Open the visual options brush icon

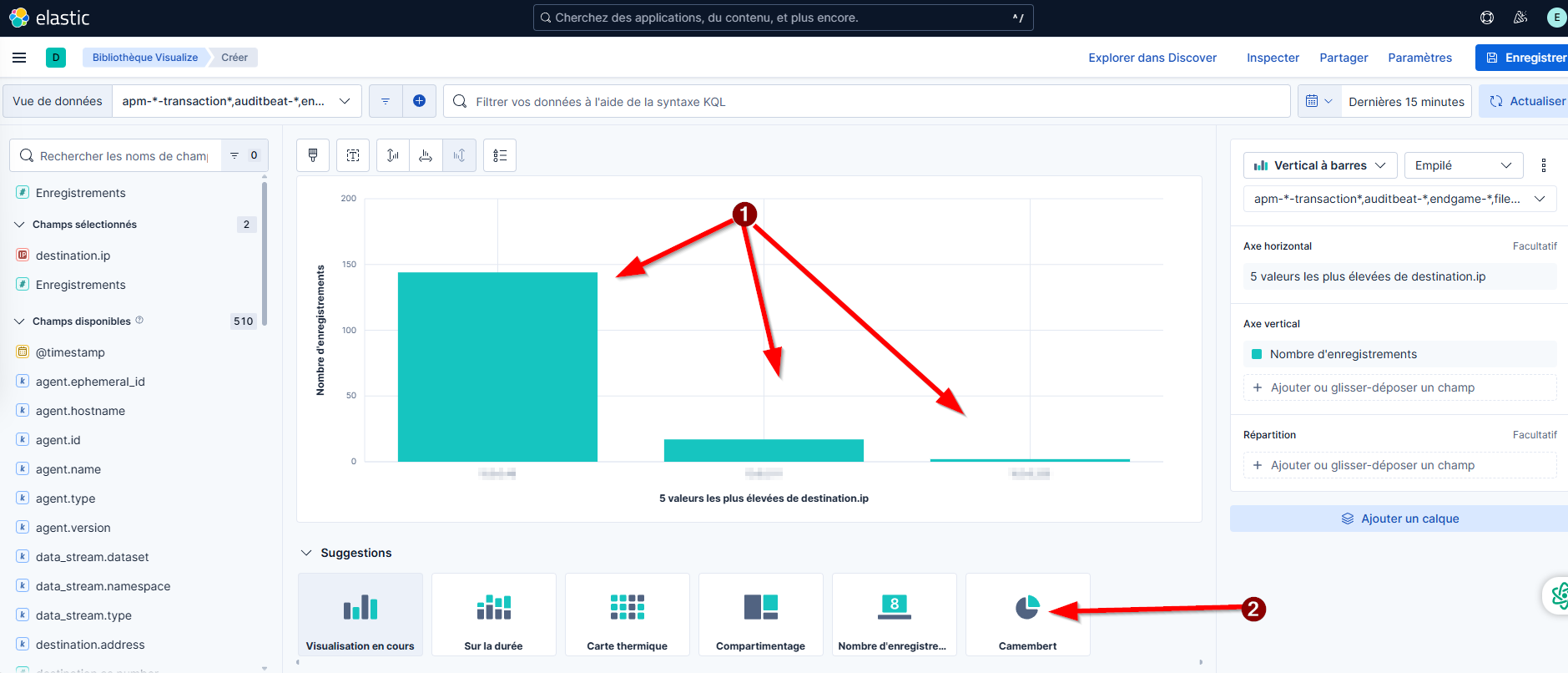(313, 155)
